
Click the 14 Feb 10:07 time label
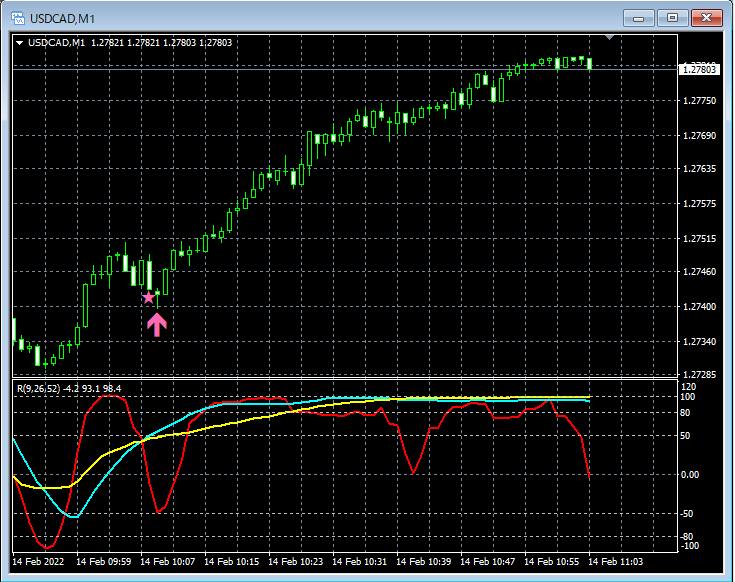pyautogui.click(x=167, y=561)
